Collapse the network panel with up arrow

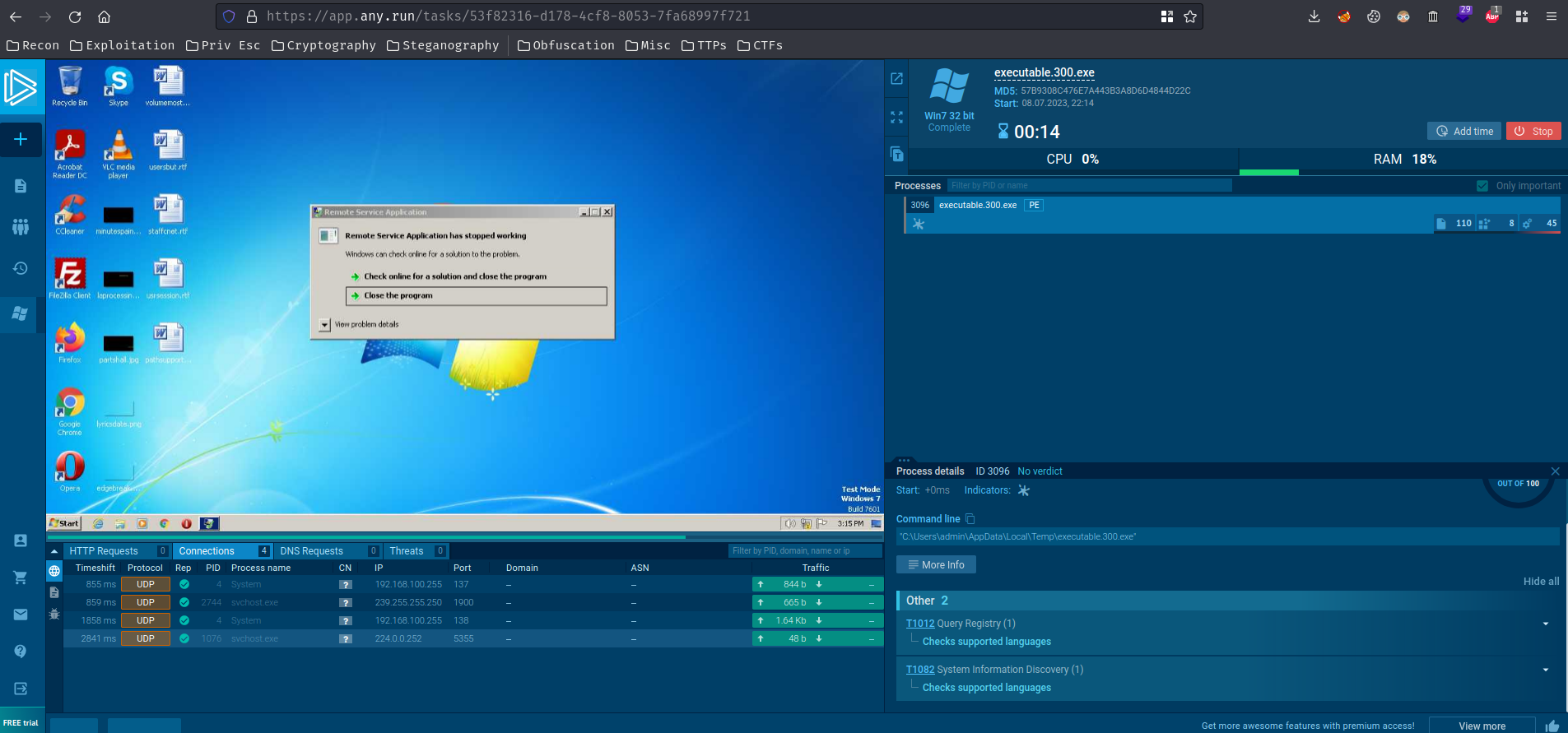point(54,551)
